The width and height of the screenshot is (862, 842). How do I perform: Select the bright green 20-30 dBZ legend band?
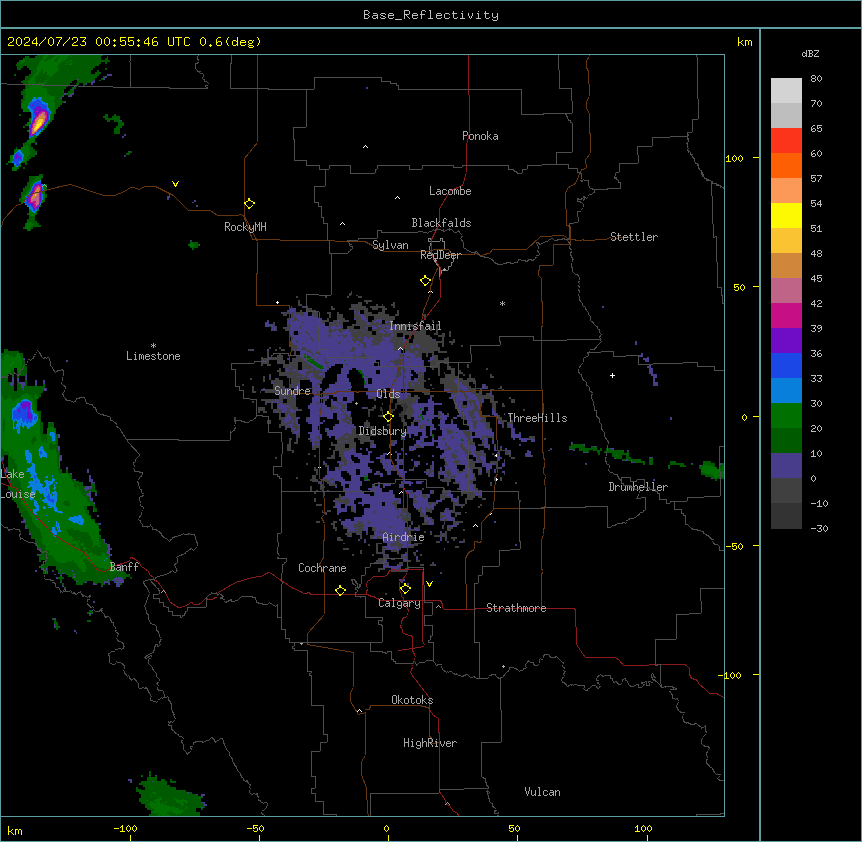[786, 416]
